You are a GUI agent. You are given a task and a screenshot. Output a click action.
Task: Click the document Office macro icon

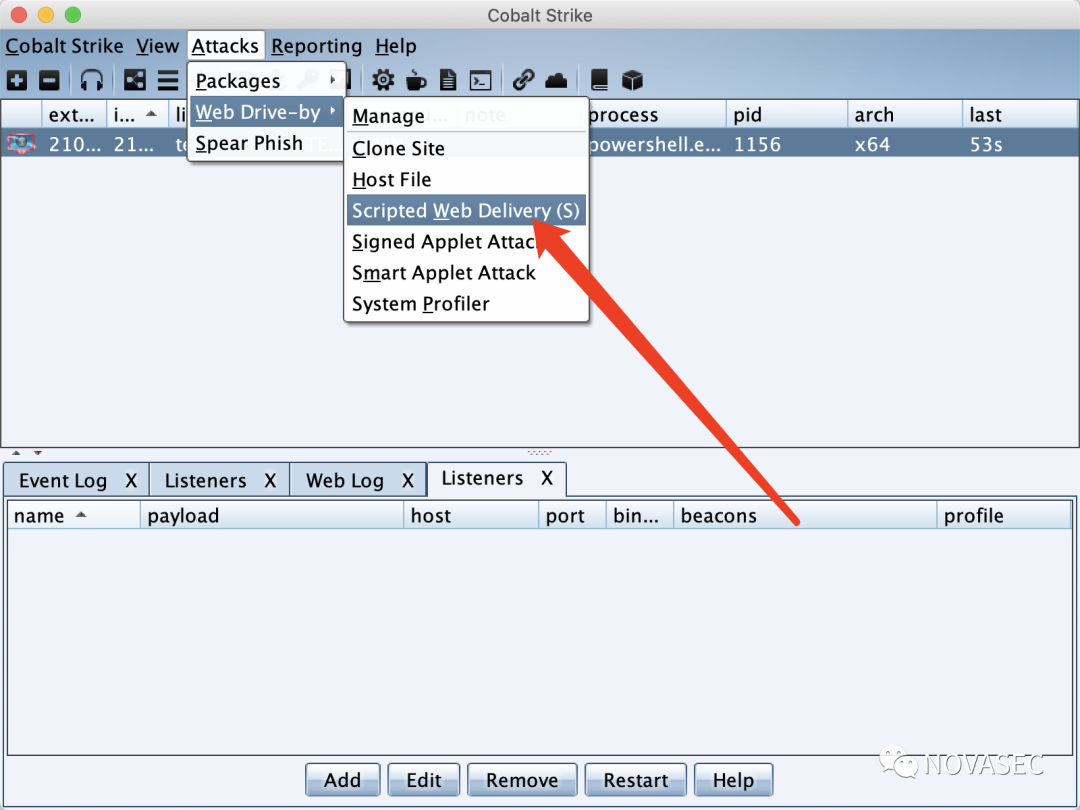[x=448, y=81]
